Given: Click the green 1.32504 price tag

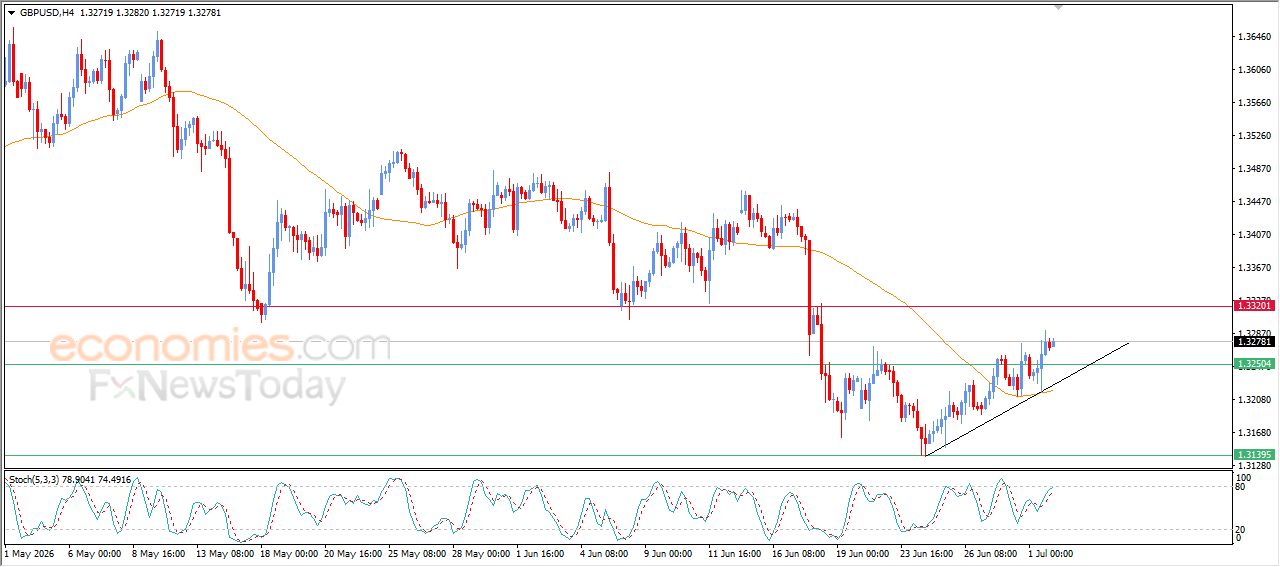Looking at the screenshot, I should [x=1254, y=364].
